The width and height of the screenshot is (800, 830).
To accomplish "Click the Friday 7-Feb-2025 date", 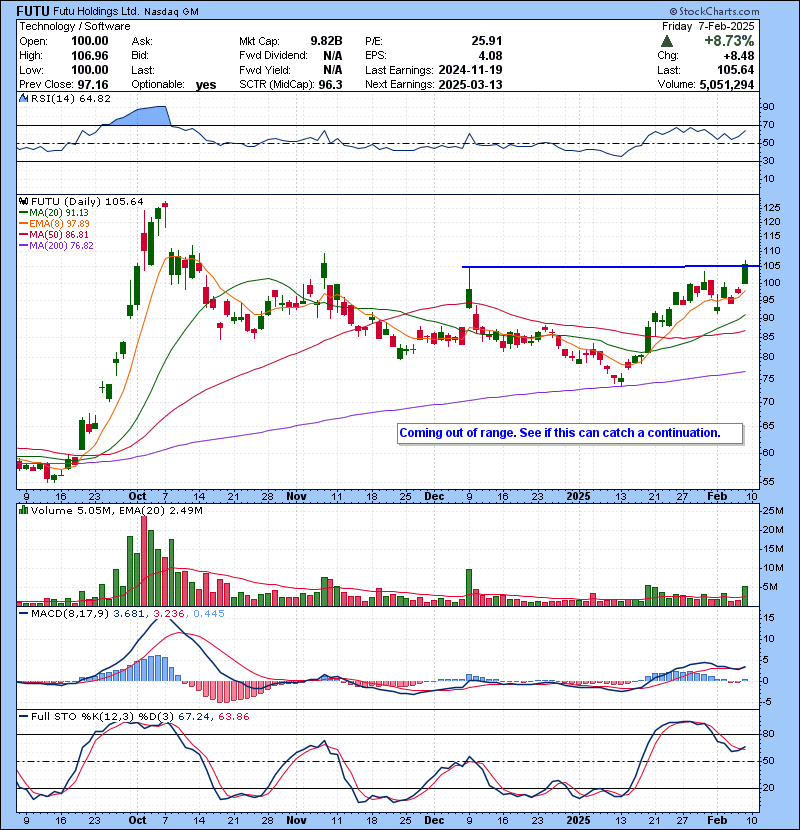I will tap(708, 26).
